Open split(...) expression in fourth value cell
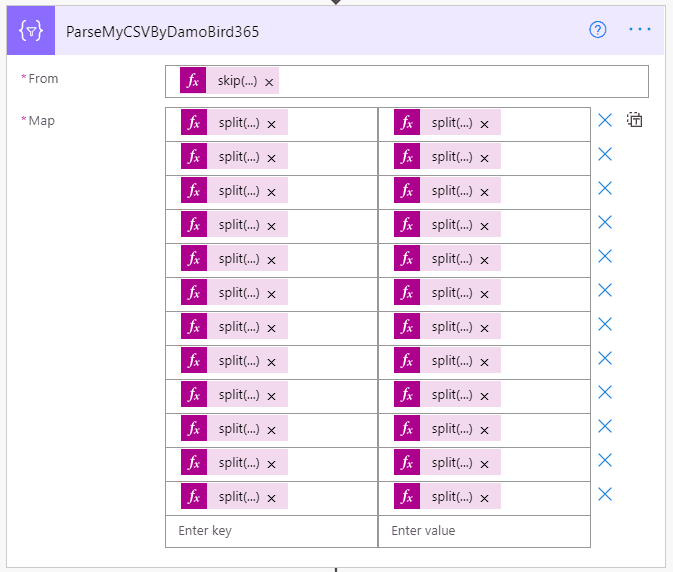673x572 pixels. 452,225
